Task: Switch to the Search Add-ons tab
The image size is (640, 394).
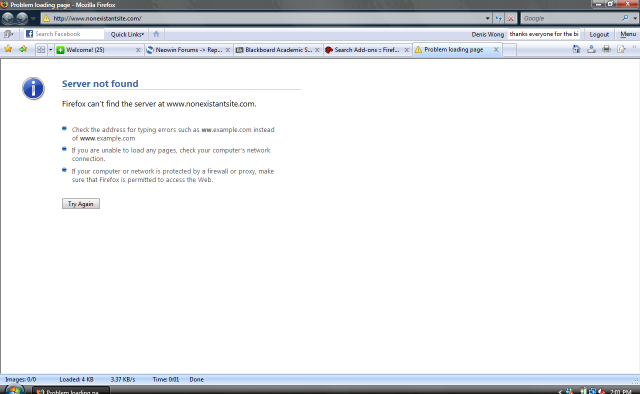Action: [363, 50]
